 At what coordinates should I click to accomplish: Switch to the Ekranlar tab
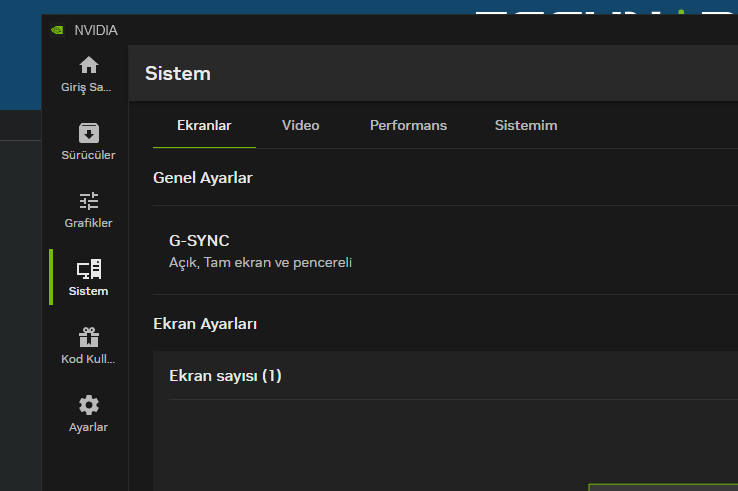click(204, 126)
